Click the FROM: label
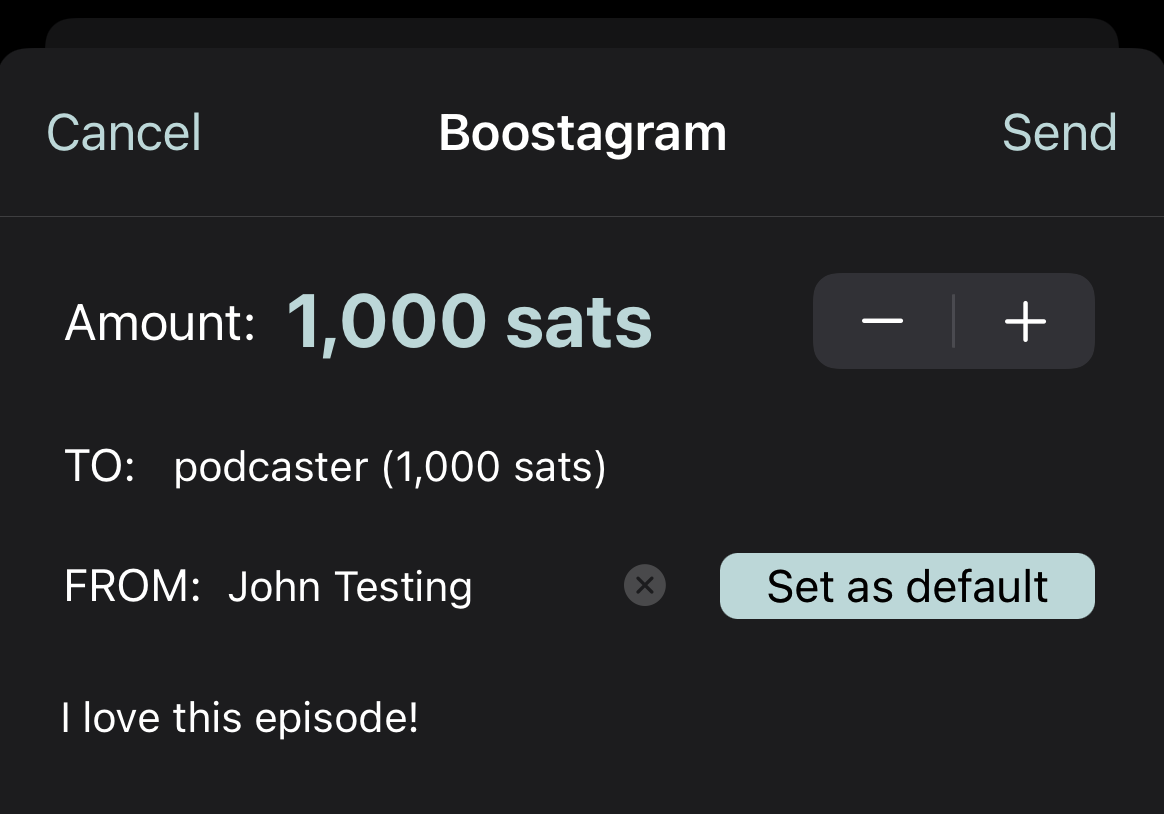The height and width of the screenshot is (814, 1164). pos(133,586)
